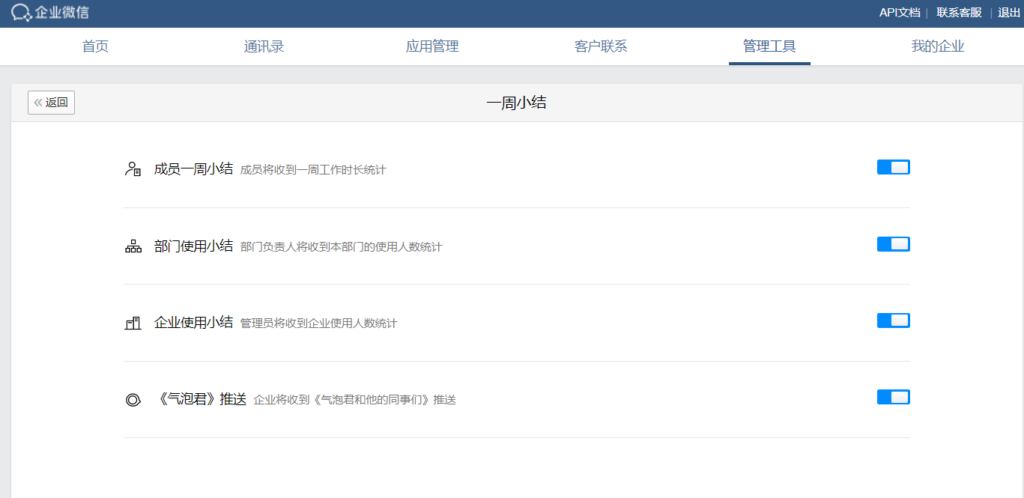
Task: Go to the 应用管理 tab
Action: [432, 46]
